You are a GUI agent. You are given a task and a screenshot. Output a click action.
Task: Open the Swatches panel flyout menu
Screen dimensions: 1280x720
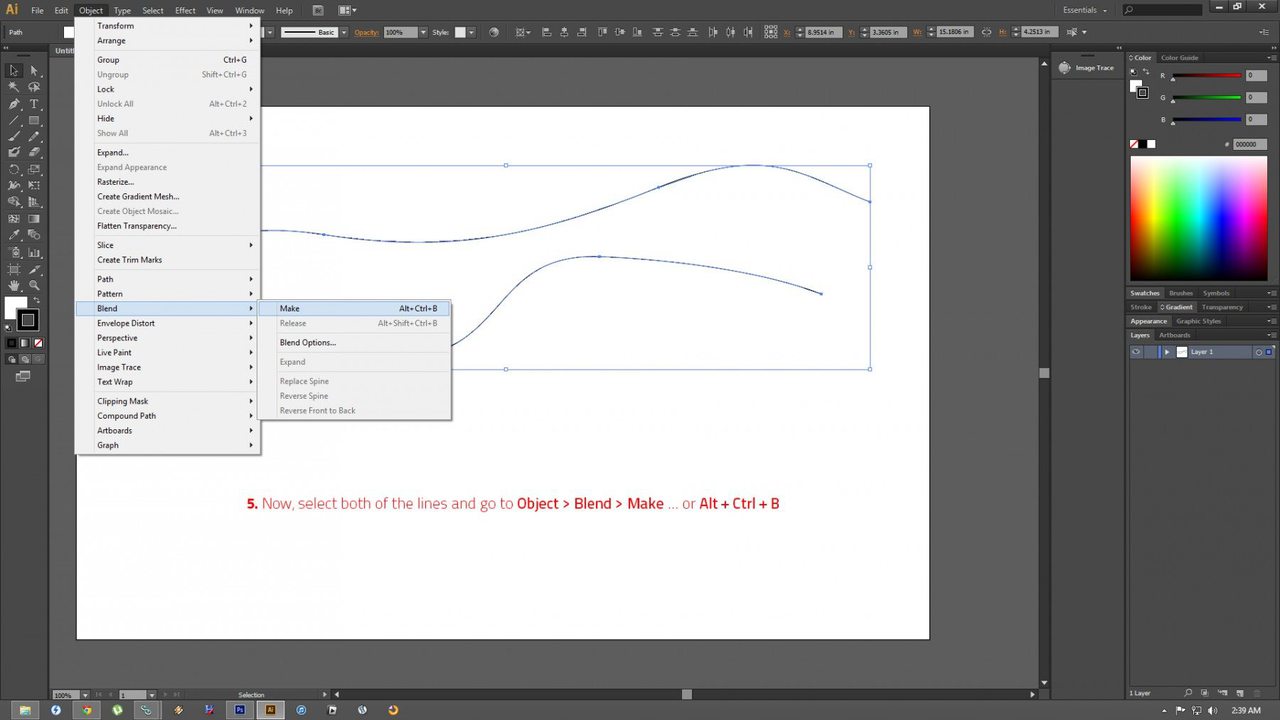[1271, 293]
